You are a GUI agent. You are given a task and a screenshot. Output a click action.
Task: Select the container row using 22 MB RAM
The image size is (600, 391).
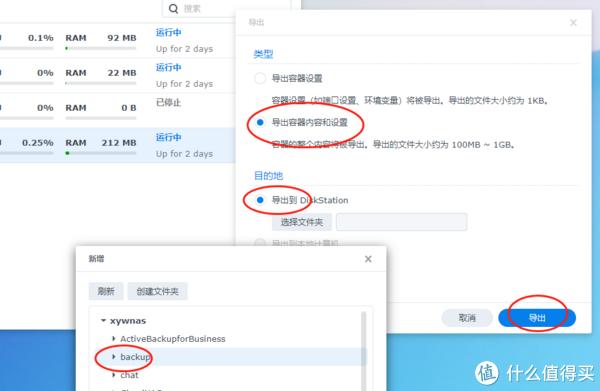pos(117,75)
